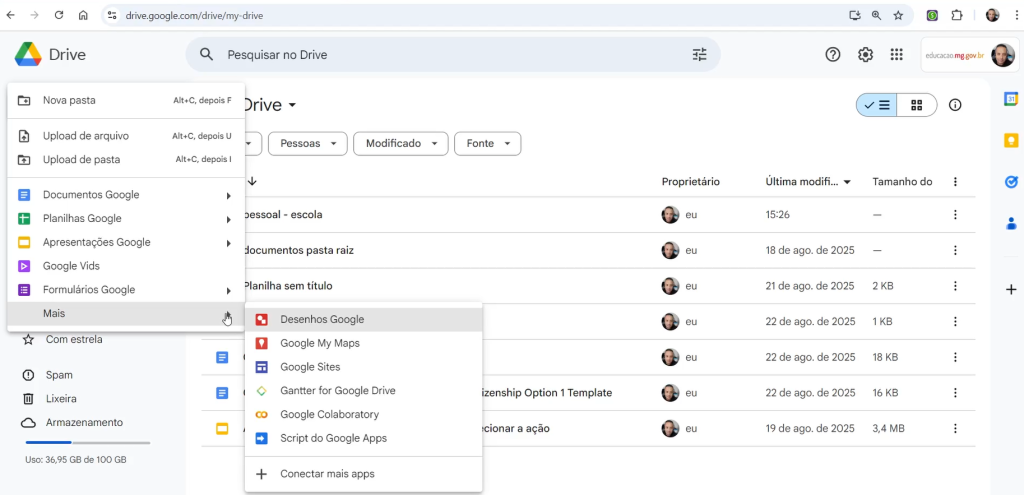Screen dimensions: 1024x495
Task: Open Google Contacts side panel icon
Action: (1011, 223)
